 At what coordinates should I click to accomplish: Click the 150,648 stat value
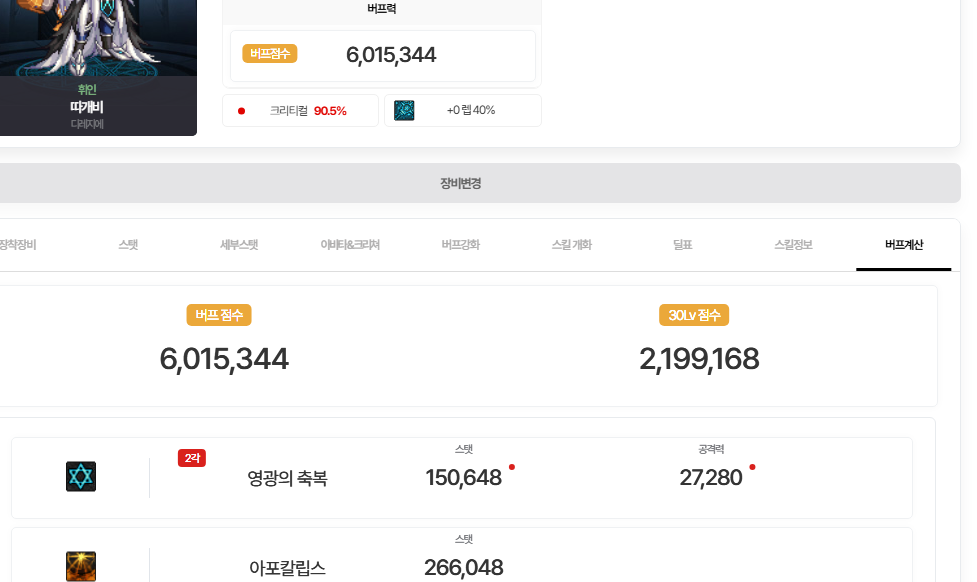(464, 478)
